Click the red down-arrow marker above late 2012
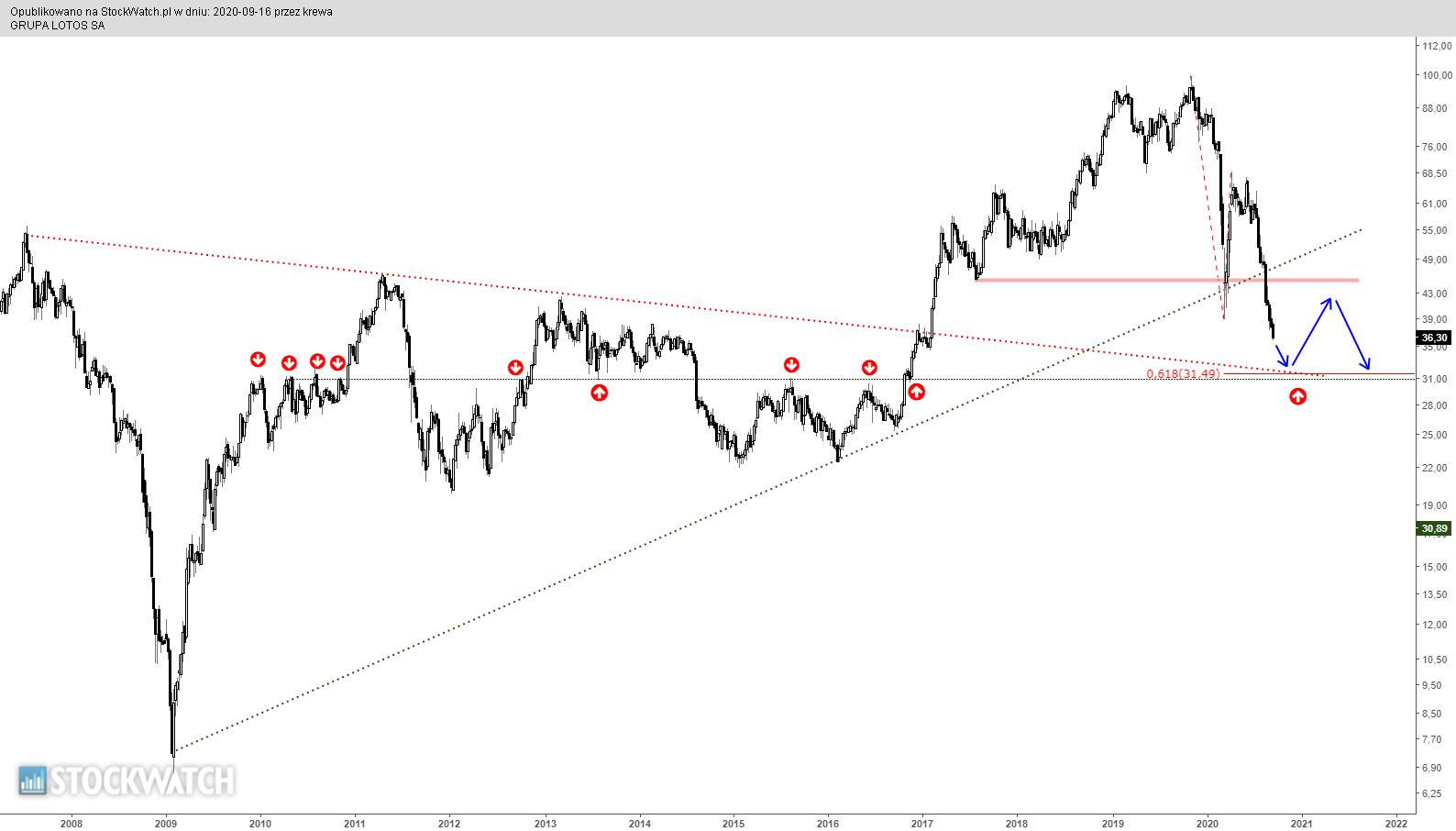 (516, 368)
